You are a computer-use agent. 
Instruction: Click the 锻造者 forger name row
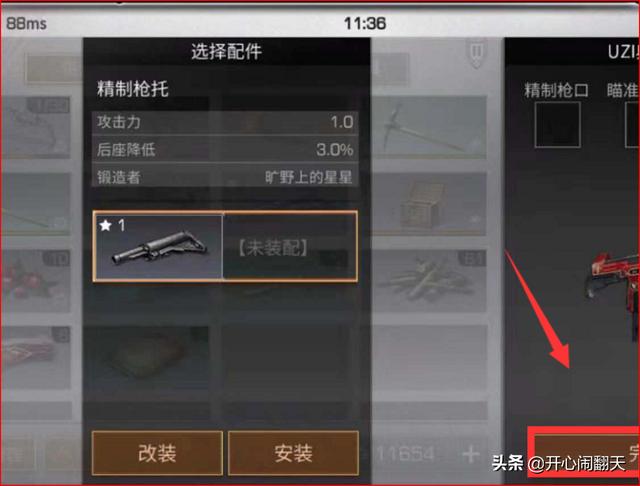pos(225,177)
